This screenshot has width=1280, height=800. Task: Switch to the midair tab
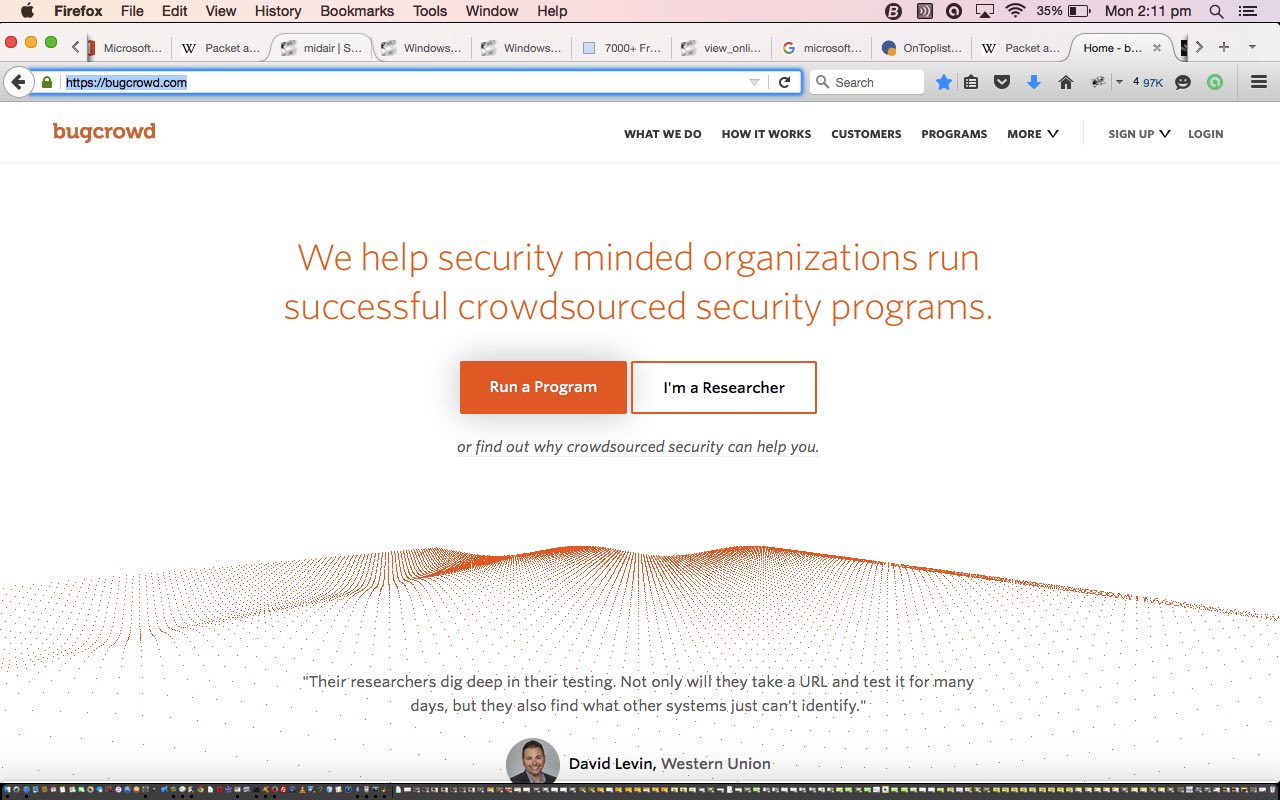[x=322, y=47]
